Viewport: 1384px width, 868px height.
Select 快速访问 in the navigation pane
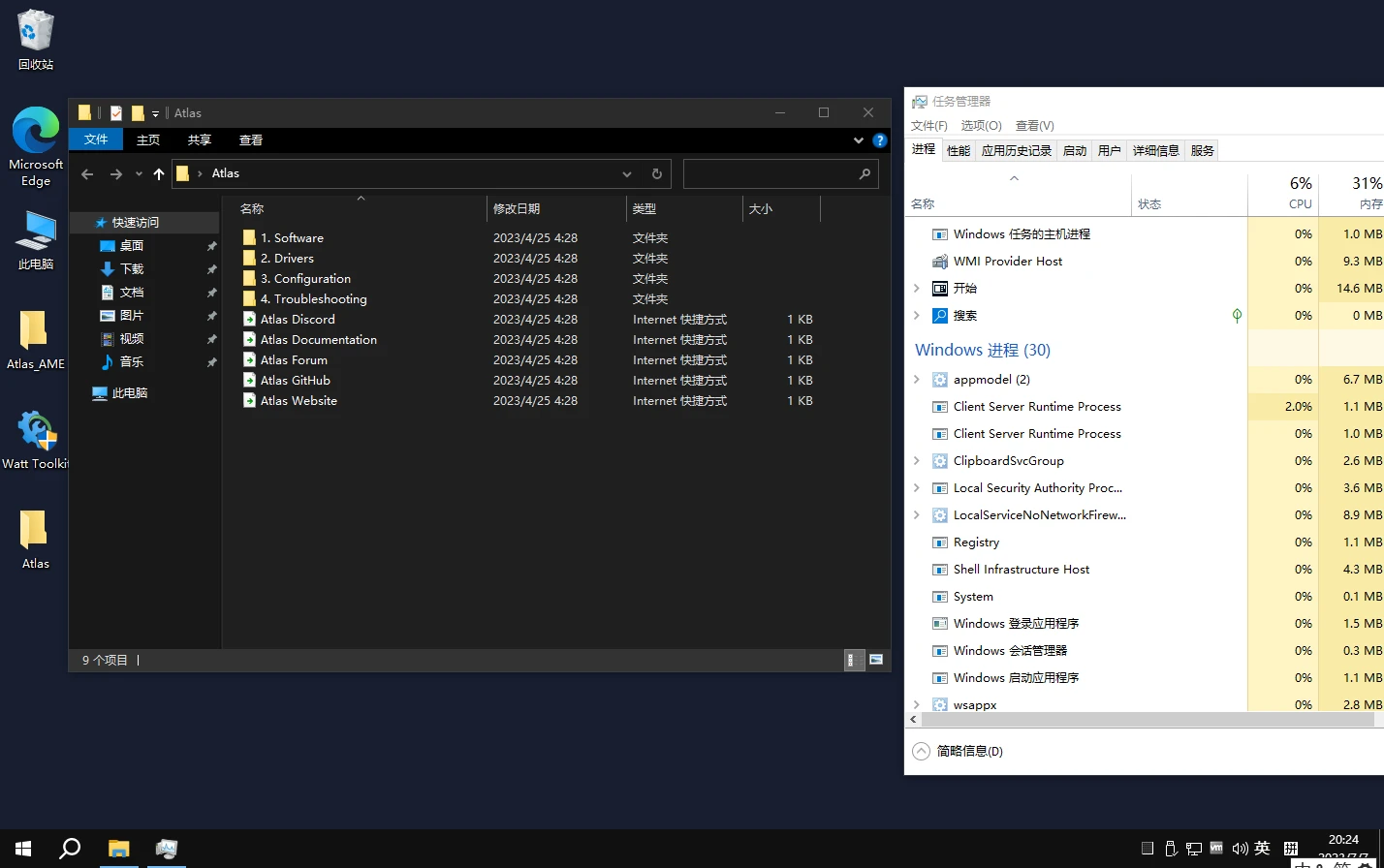[x=144, y=222]
